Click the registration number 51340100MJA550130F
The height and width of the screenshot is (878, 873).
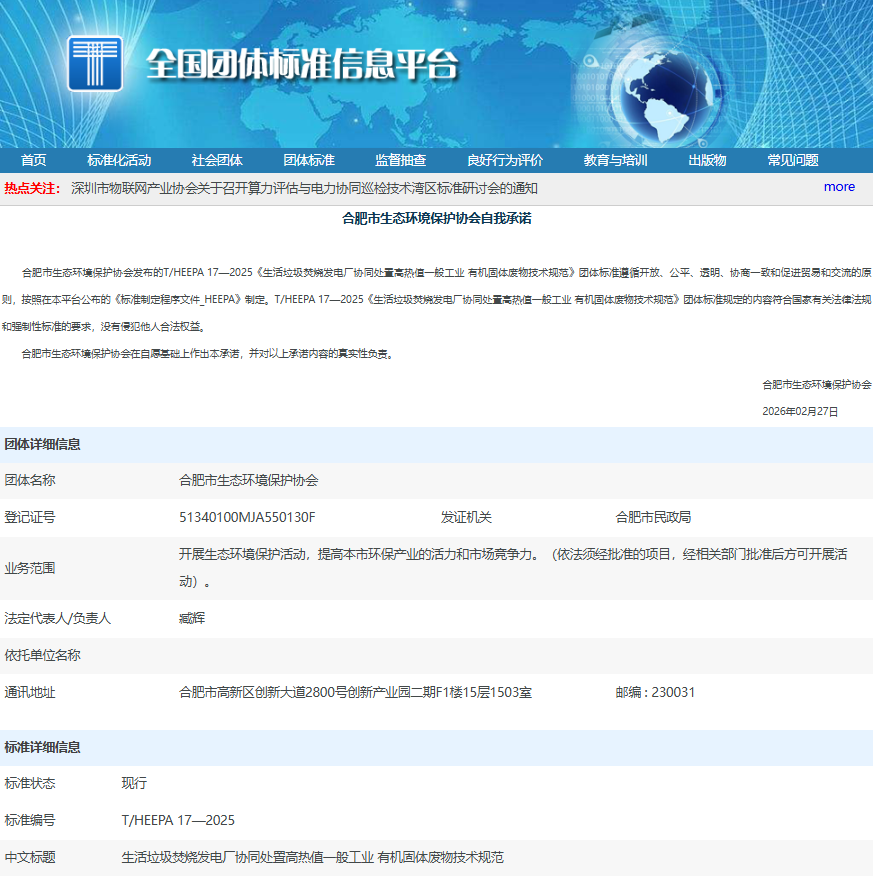[247, 517]
